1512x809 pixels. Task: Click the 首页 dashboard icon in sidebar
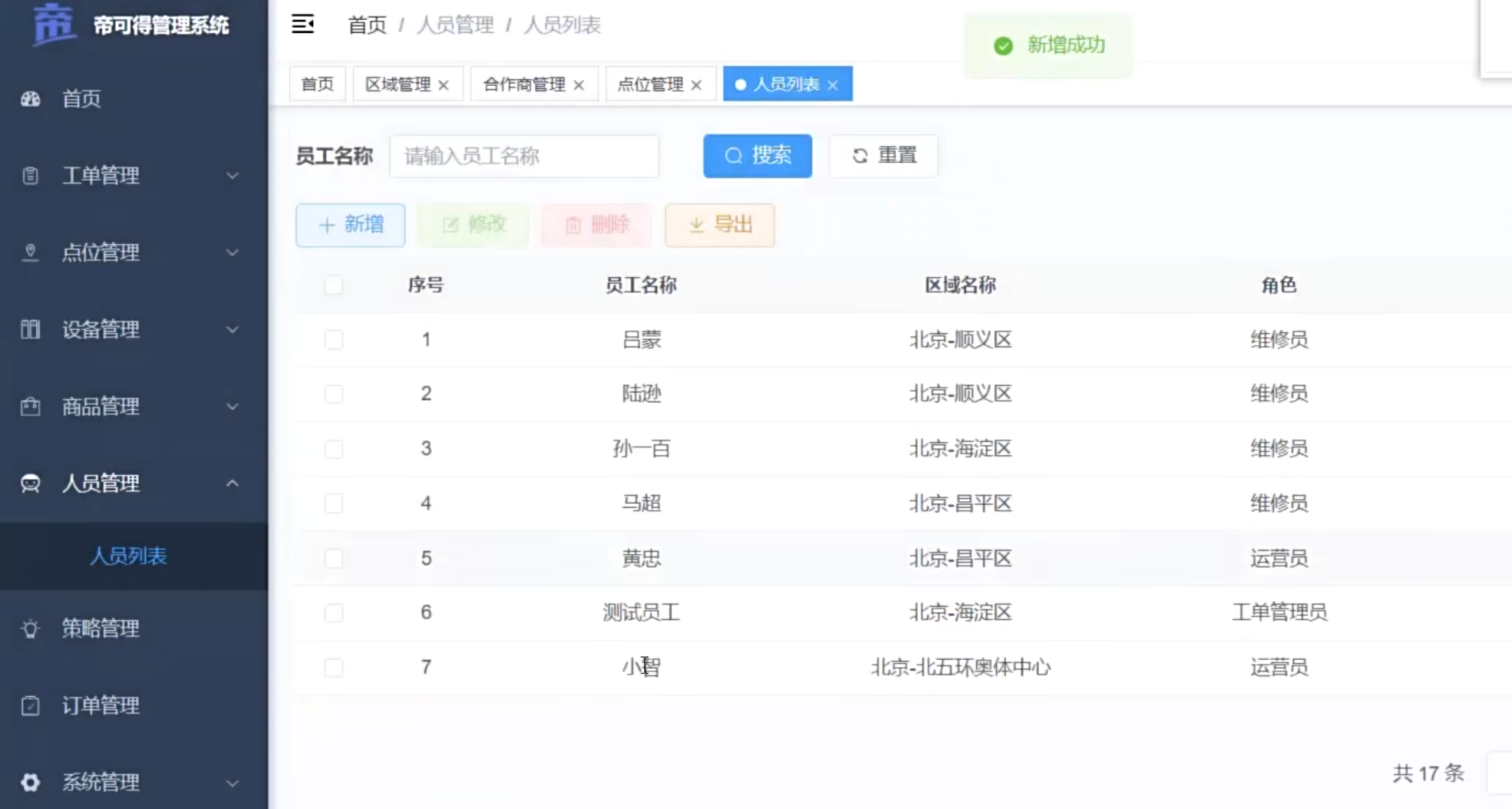click(x=31, y=99)
